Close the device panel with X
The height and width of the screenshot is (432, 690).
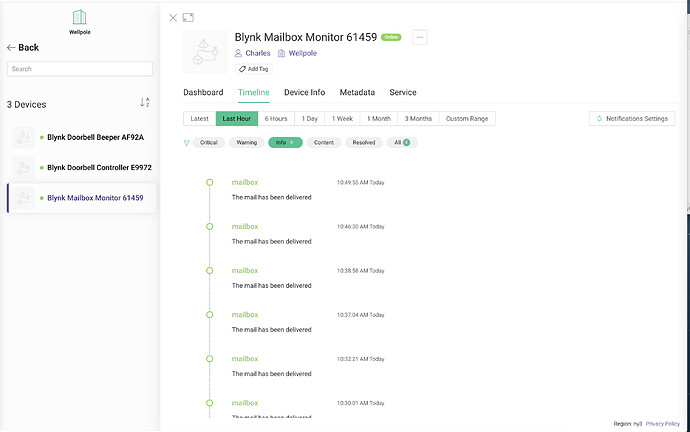[x=173, y=18]
